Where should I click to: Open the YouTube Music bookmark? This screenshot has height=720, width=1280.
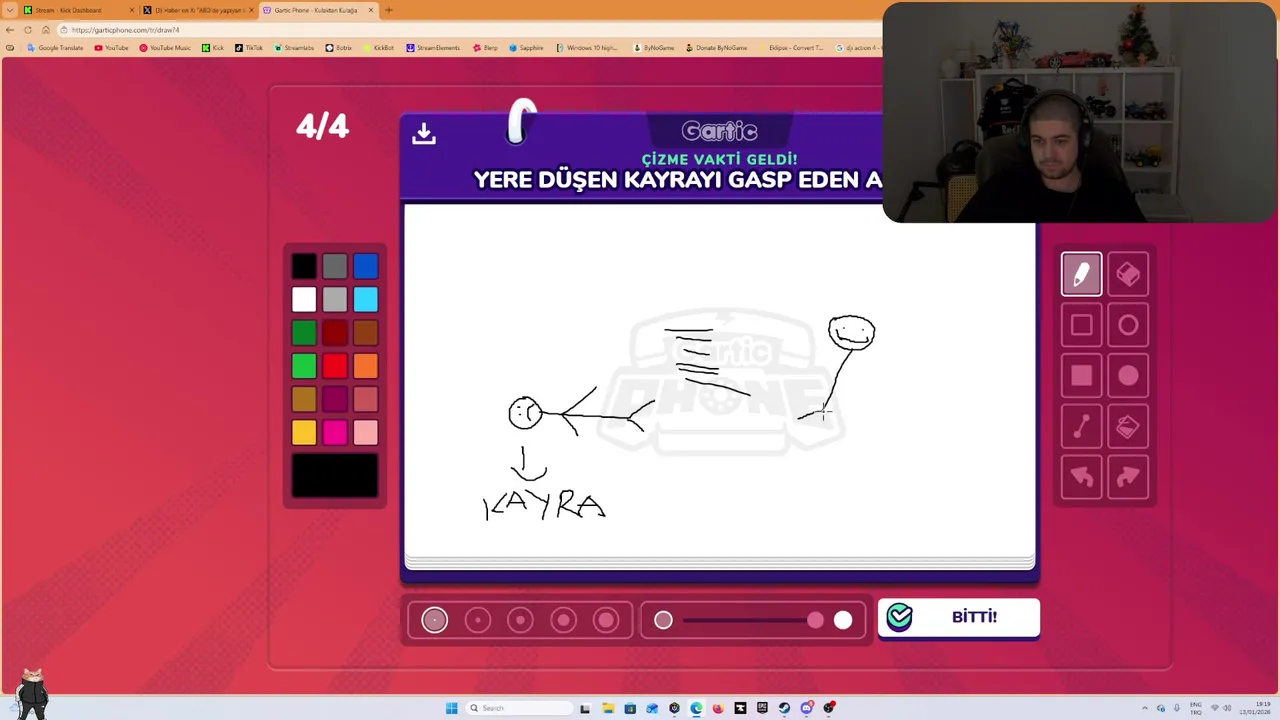click(x=165, y=48)
